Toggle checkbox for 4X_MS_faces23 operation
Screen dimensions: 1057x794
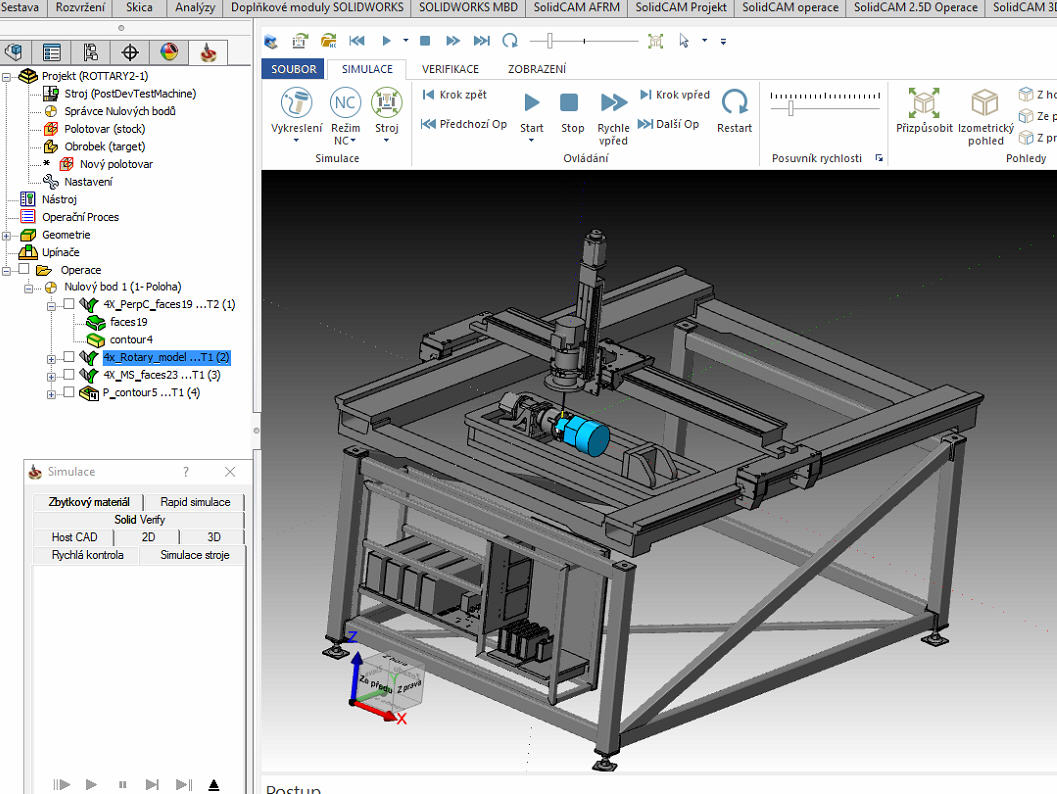[x=69, y=375]
